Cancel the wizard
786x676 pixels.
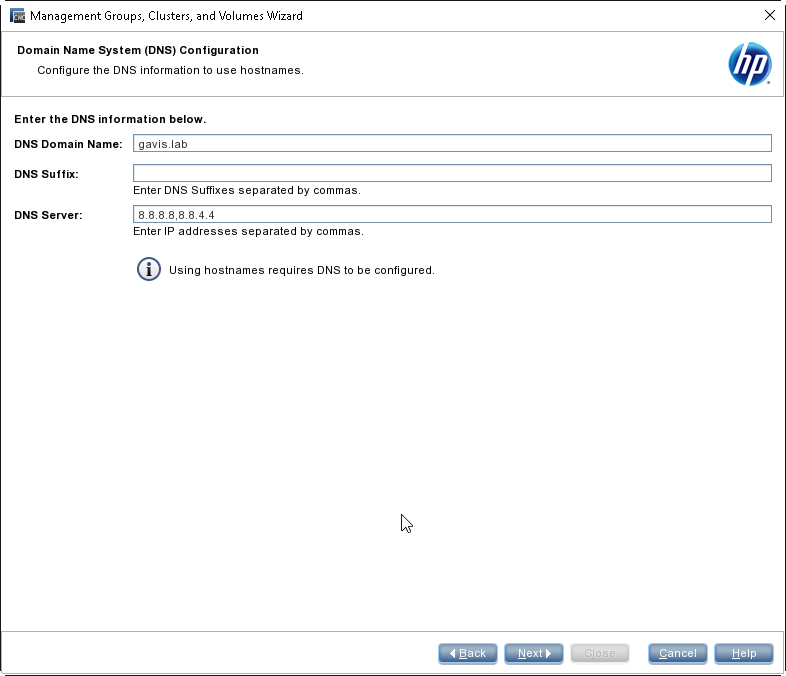[678, 653]
